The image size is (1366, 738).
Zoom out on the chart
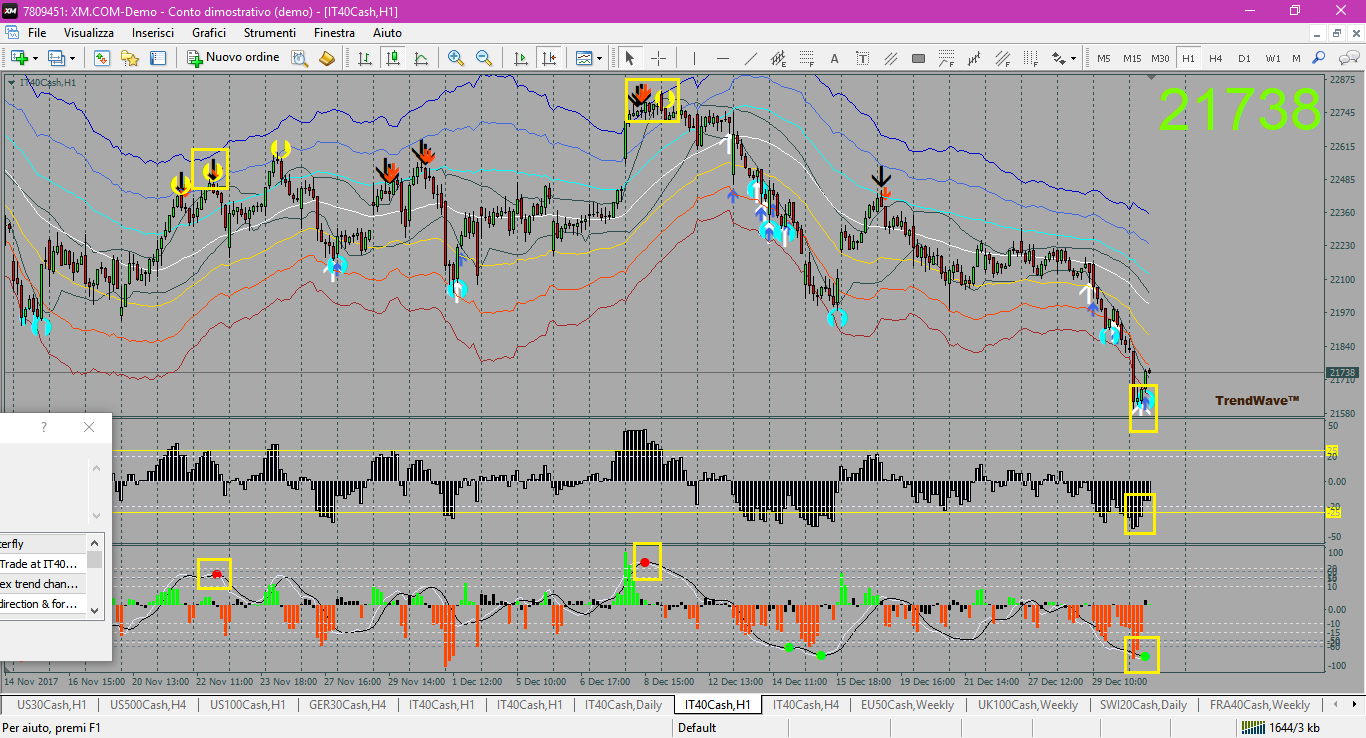(x=484, y=58)
